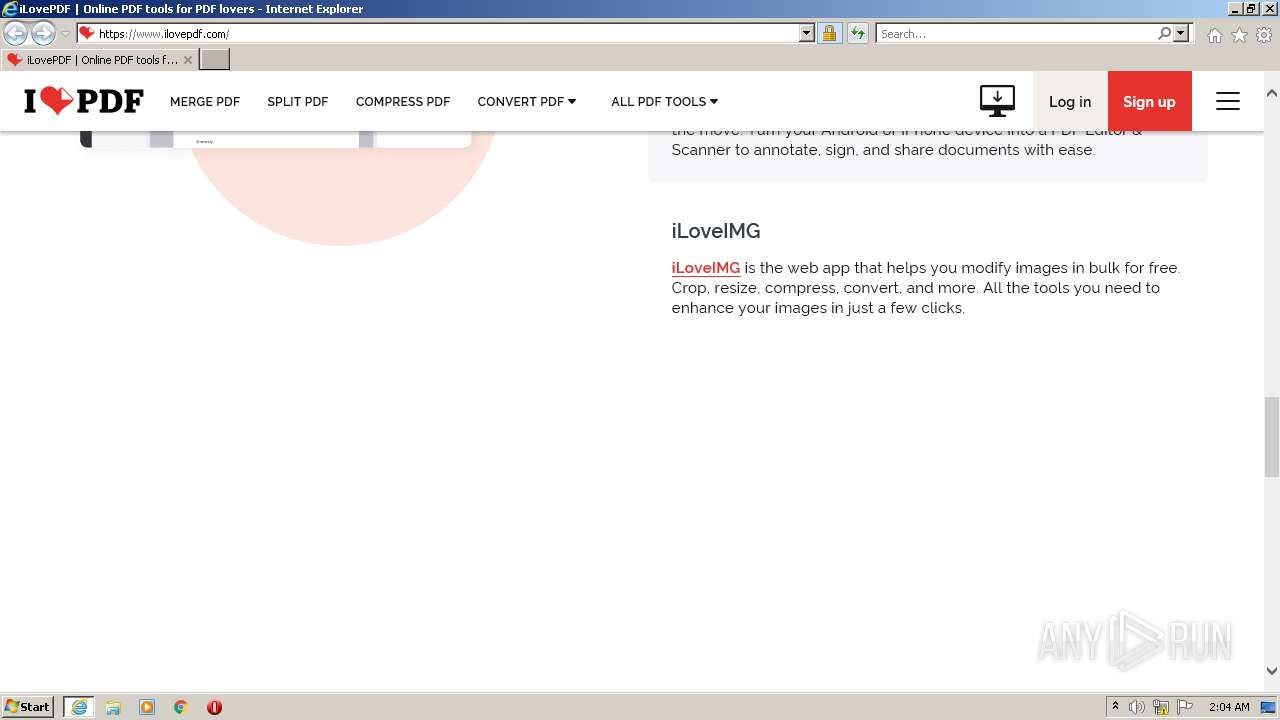Show hidden tray icons arrow
The image size is (1280, 720).
click(x=1115, y=707)
